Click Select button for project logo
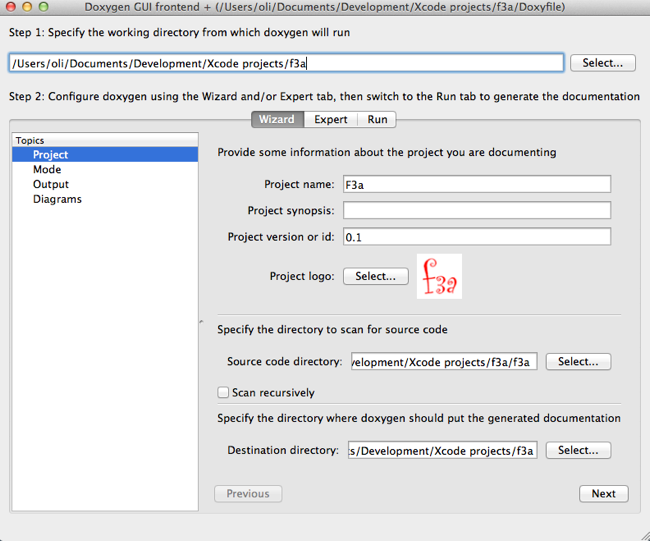Screen dimensions: 650x541 point(375,276)
